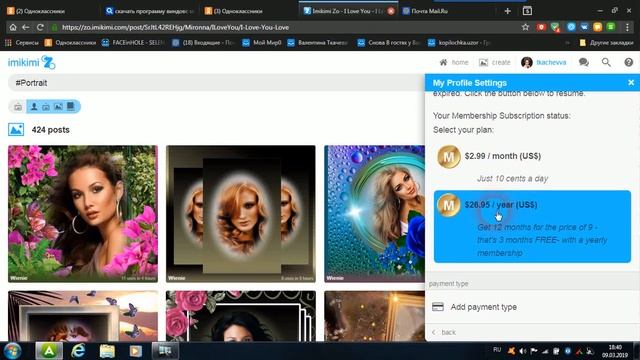The height and width of the screenshot is (360, 640).
Task: Click the #Portrait search field
Action: tap(216, 83)
